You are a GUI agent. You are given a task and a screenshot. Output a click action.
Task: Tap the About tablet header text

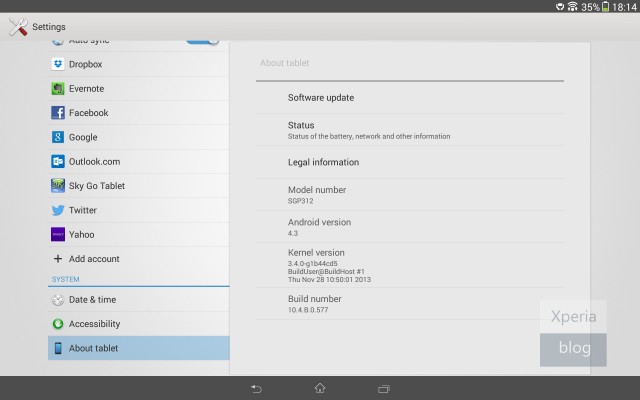pyautogui.click(x=284, y=63)
